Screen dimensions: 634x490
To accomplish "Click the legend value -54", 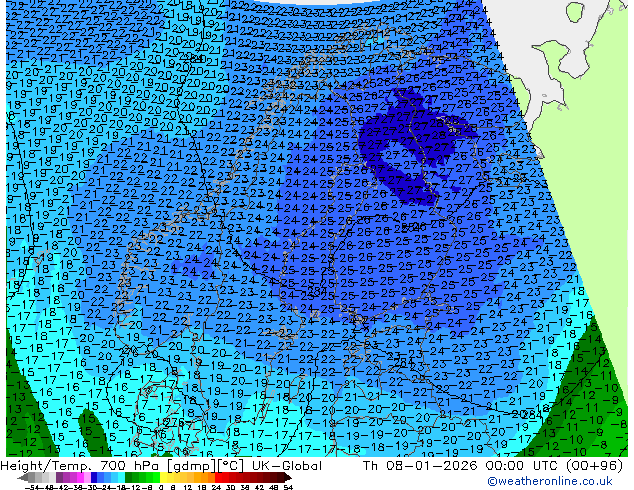I will (x=32, y=488).
